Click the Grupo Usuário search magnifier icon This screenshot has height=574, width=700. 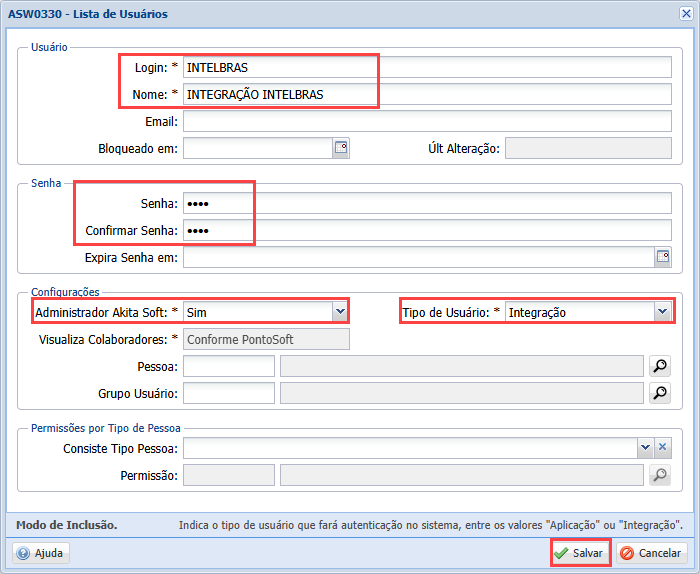click(660, 393)
